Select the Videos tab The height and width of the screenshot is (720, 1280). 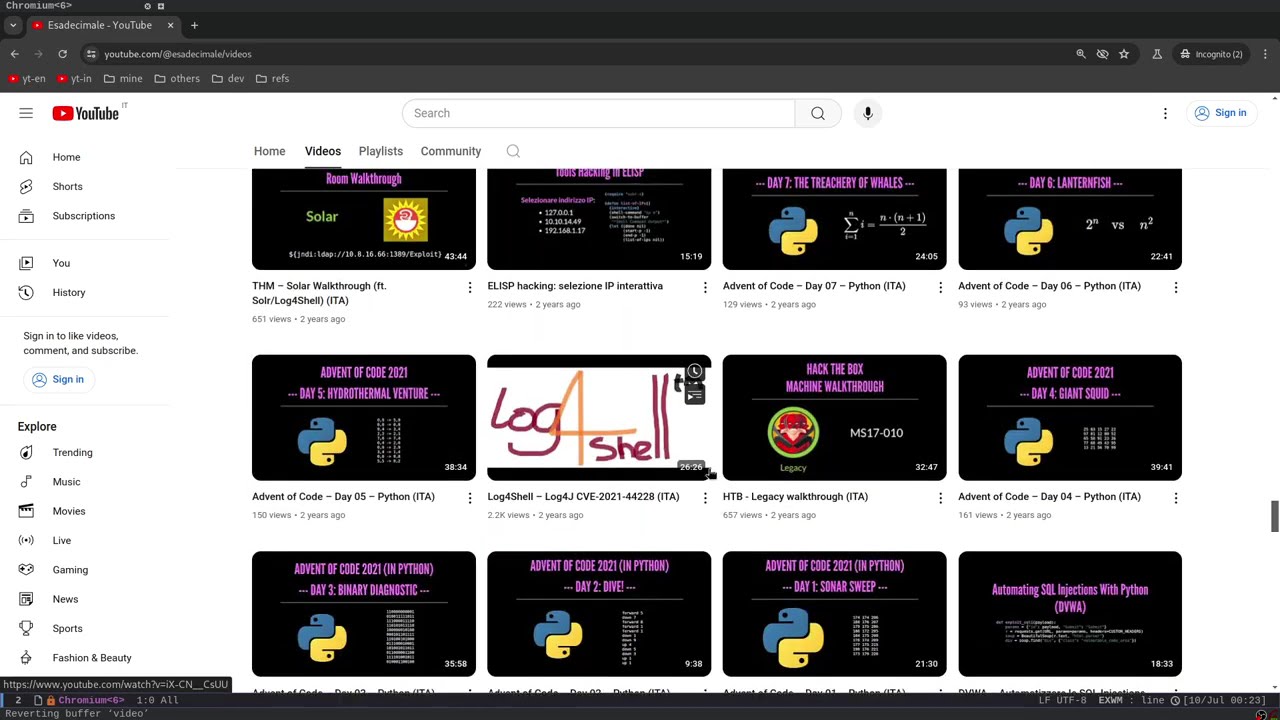(323, 151)
